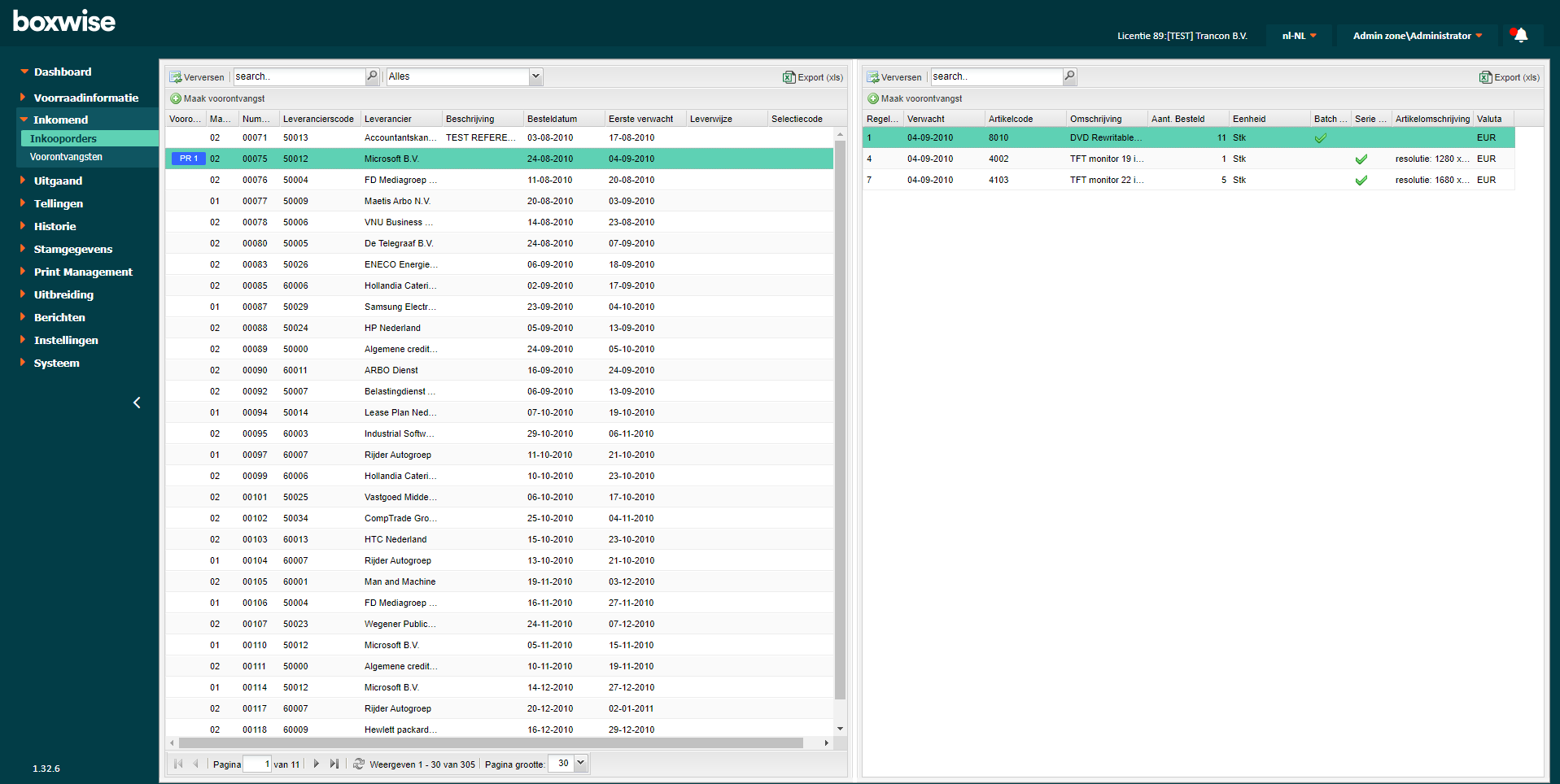
Task: Click article code 4002 cell
Action: point(1025,159)
